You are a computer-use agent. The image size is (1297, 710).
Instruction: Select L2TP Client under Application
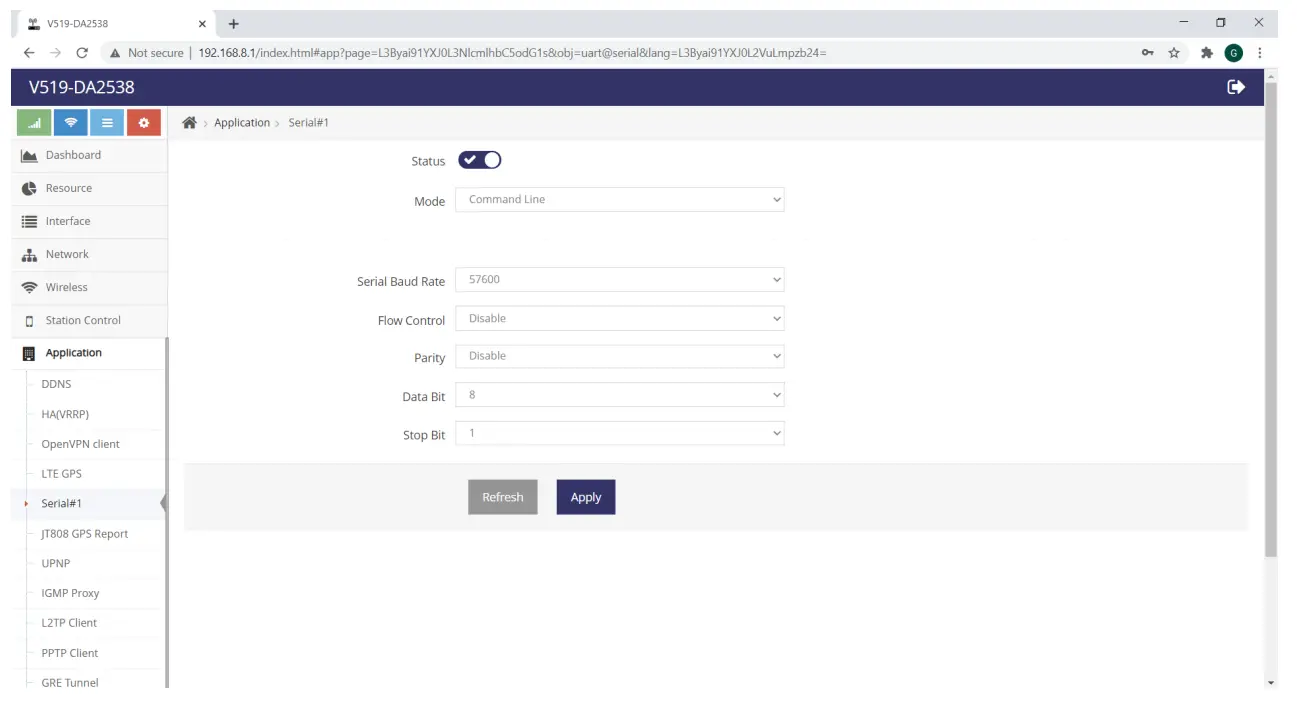point(69,623)
